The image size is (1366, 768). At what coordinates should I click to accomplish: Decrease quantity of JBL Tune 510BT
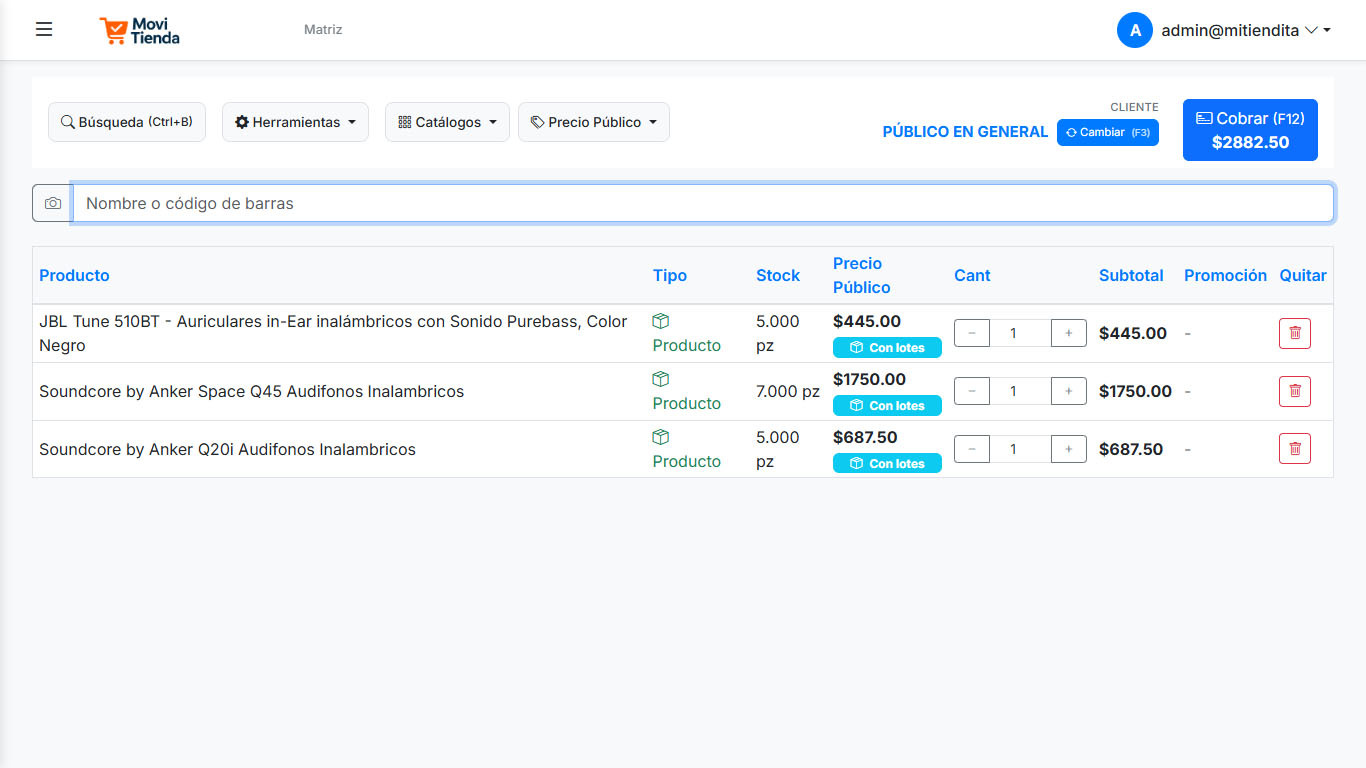tap(972, 333)
